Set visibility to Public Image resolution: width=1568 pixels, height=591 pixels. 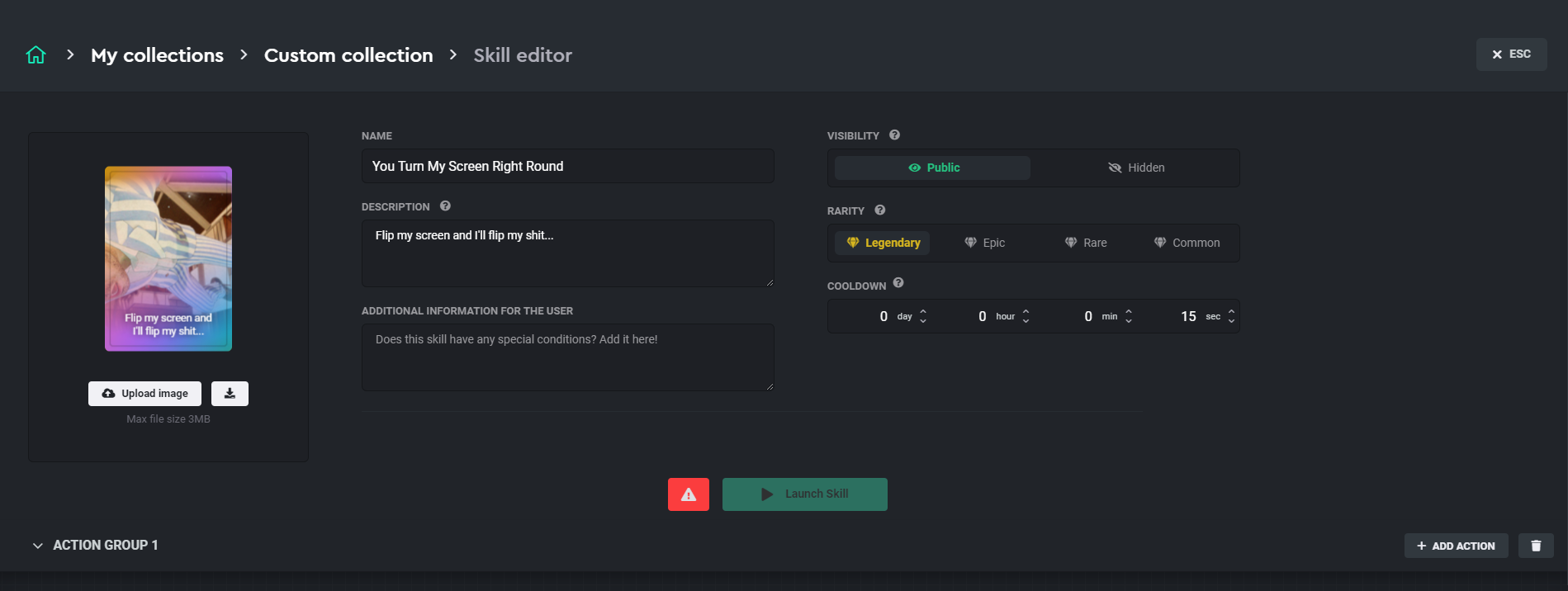pyautogui.click(x=933, y=168)
